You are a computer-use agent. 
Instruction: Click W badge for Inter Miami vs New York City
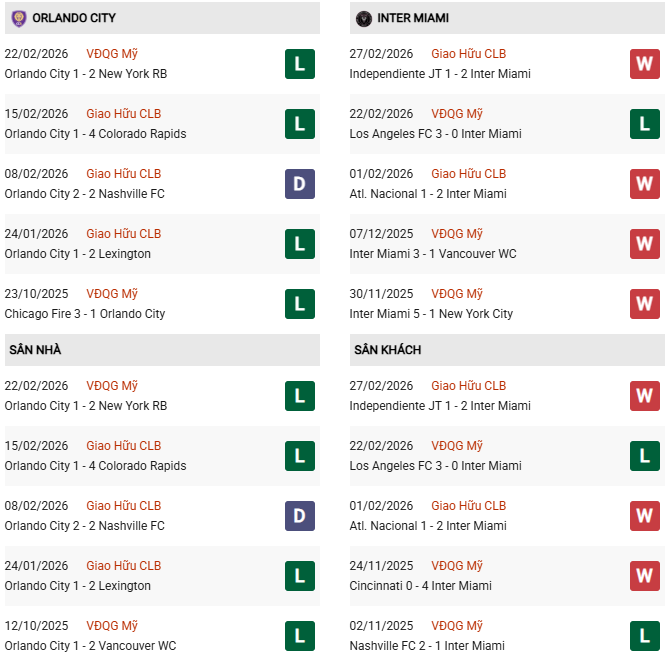[x=644, y=303]
